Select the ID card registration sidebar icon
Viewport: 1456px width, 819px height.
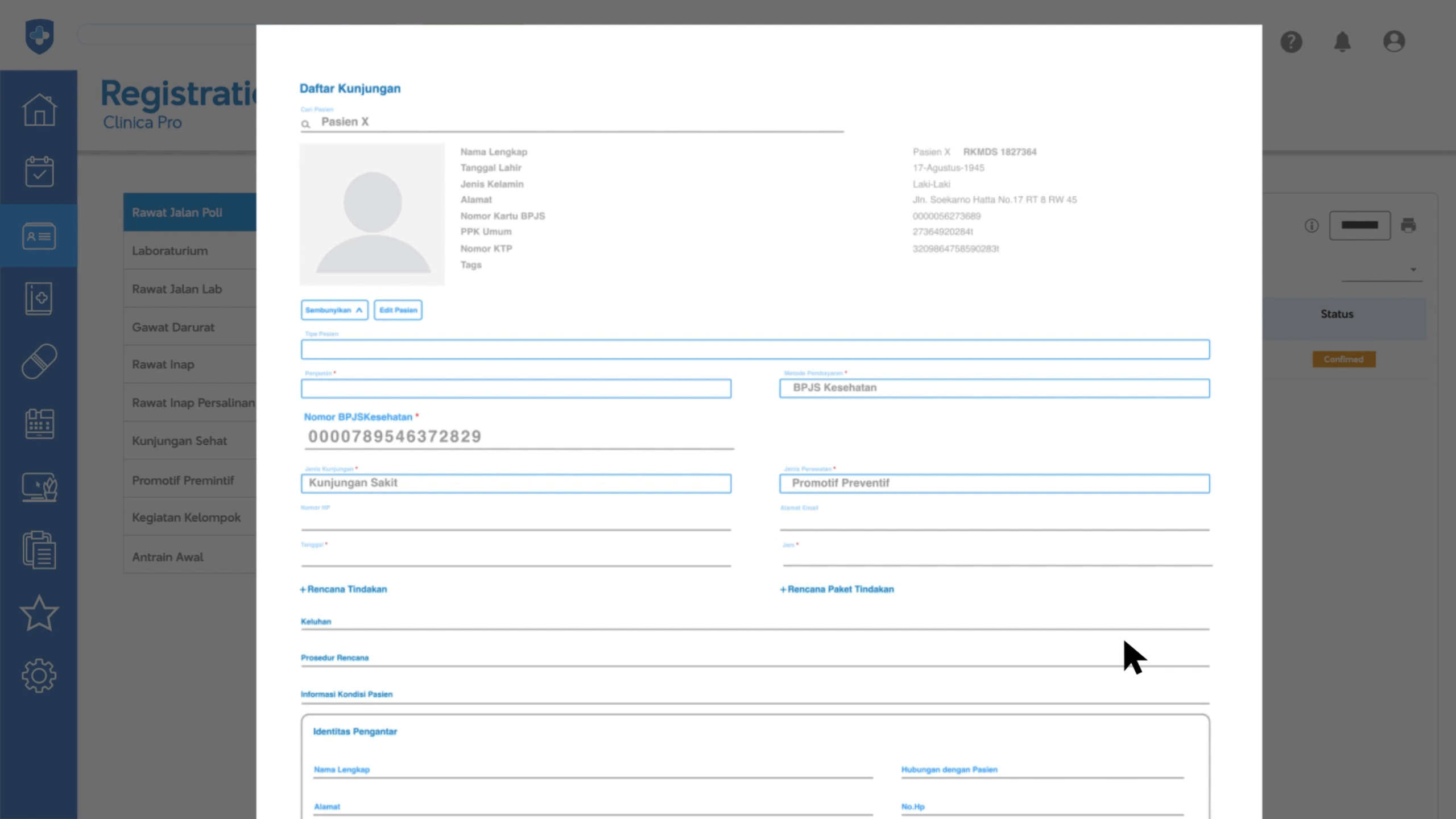click(39, 235)
